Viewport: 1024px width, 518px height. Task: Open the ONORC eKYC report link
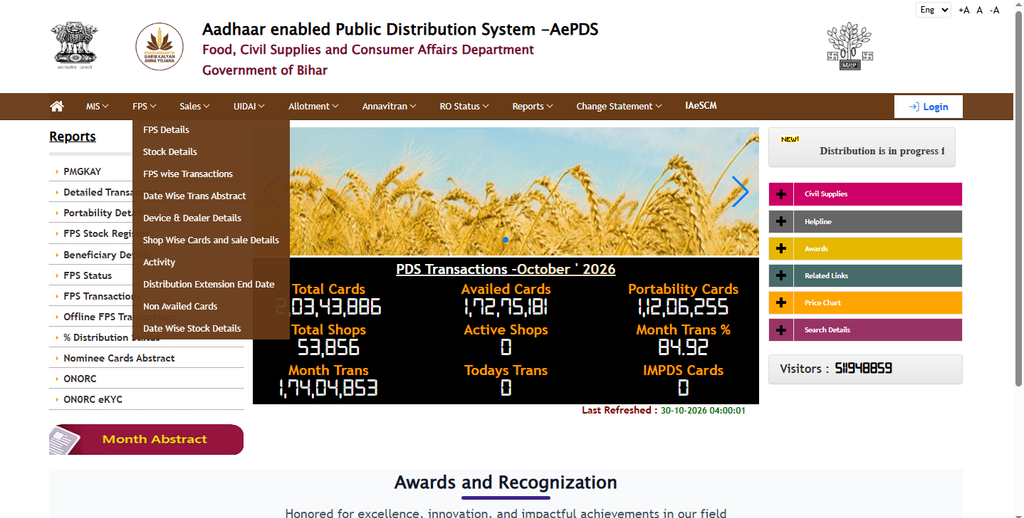coord(93,399)
